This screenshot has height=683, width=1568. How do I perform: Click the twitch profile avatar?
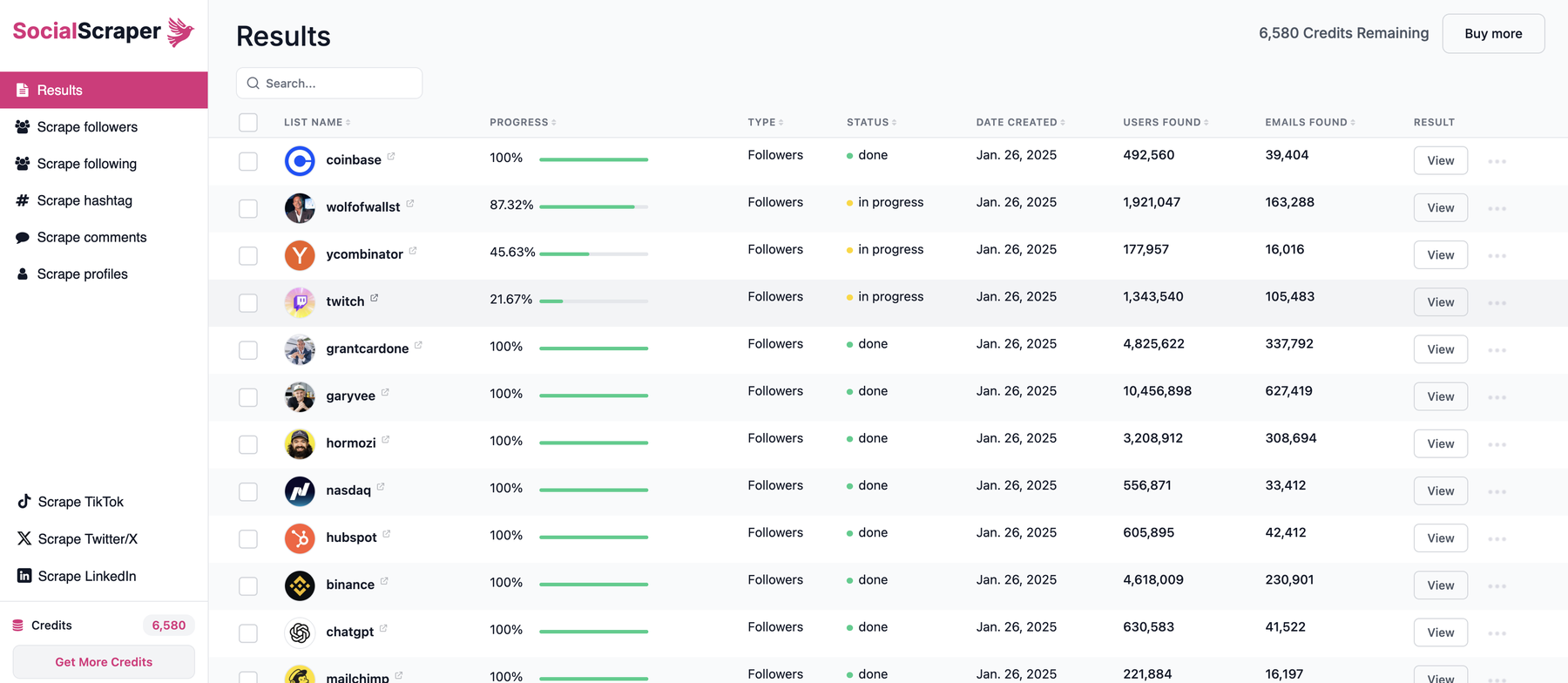pos(300,302)
